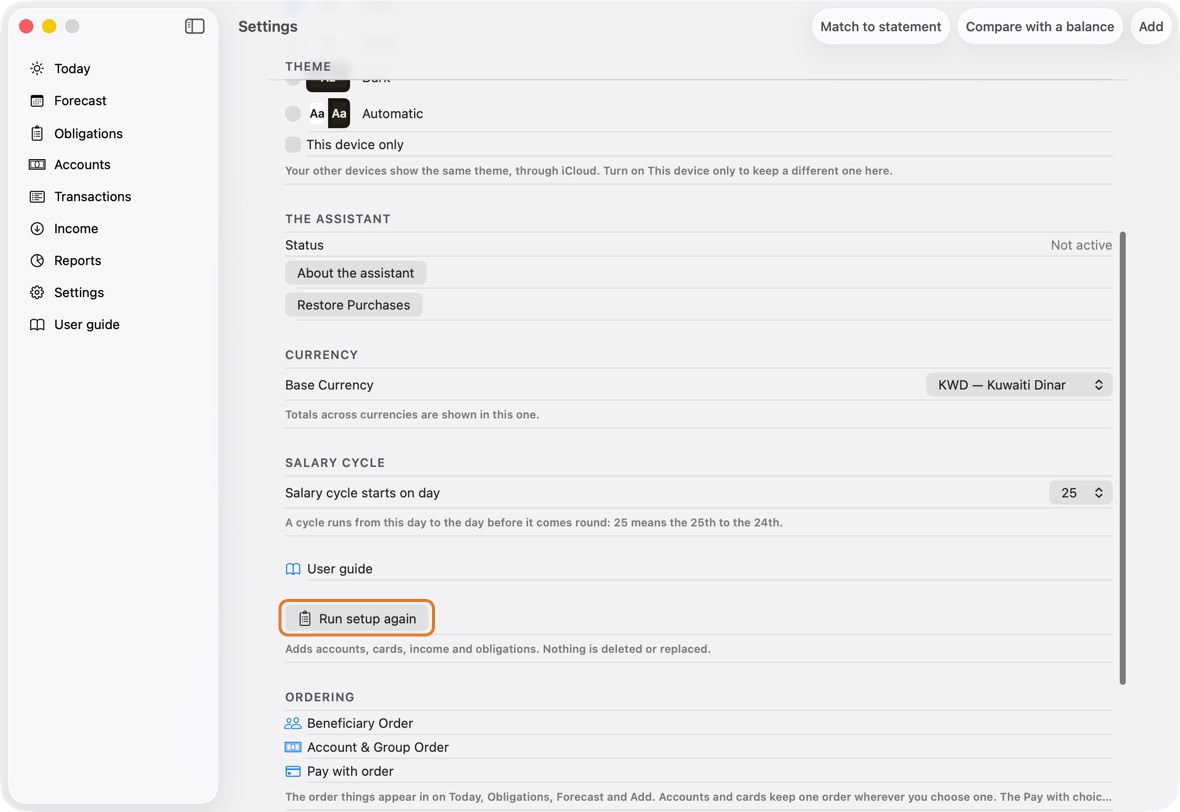Image resolution: width=1180 pixels, height=812 pixels.
Task: Click Restore Purchases
Action: pos(354,305)
